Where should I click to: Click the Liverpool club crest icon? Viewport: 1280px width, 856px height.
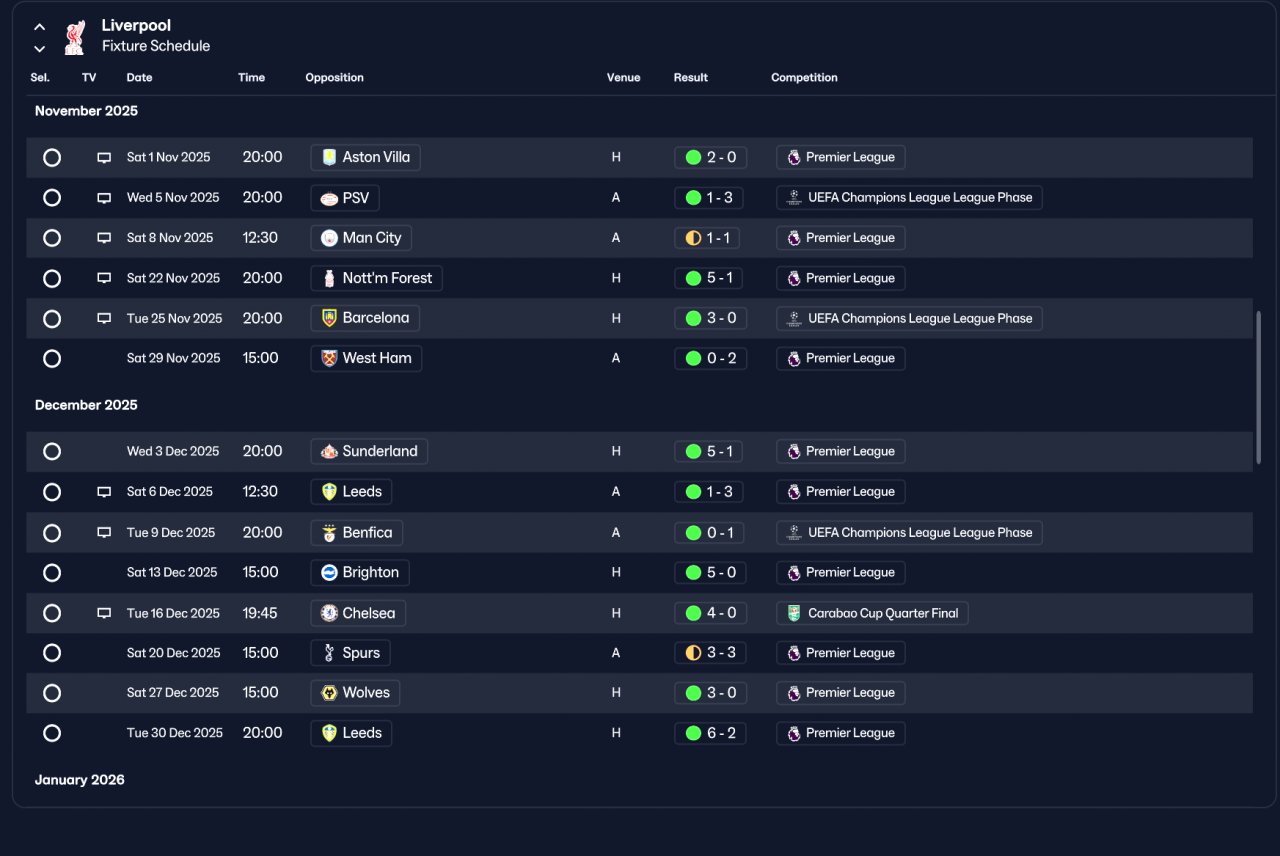74,38
